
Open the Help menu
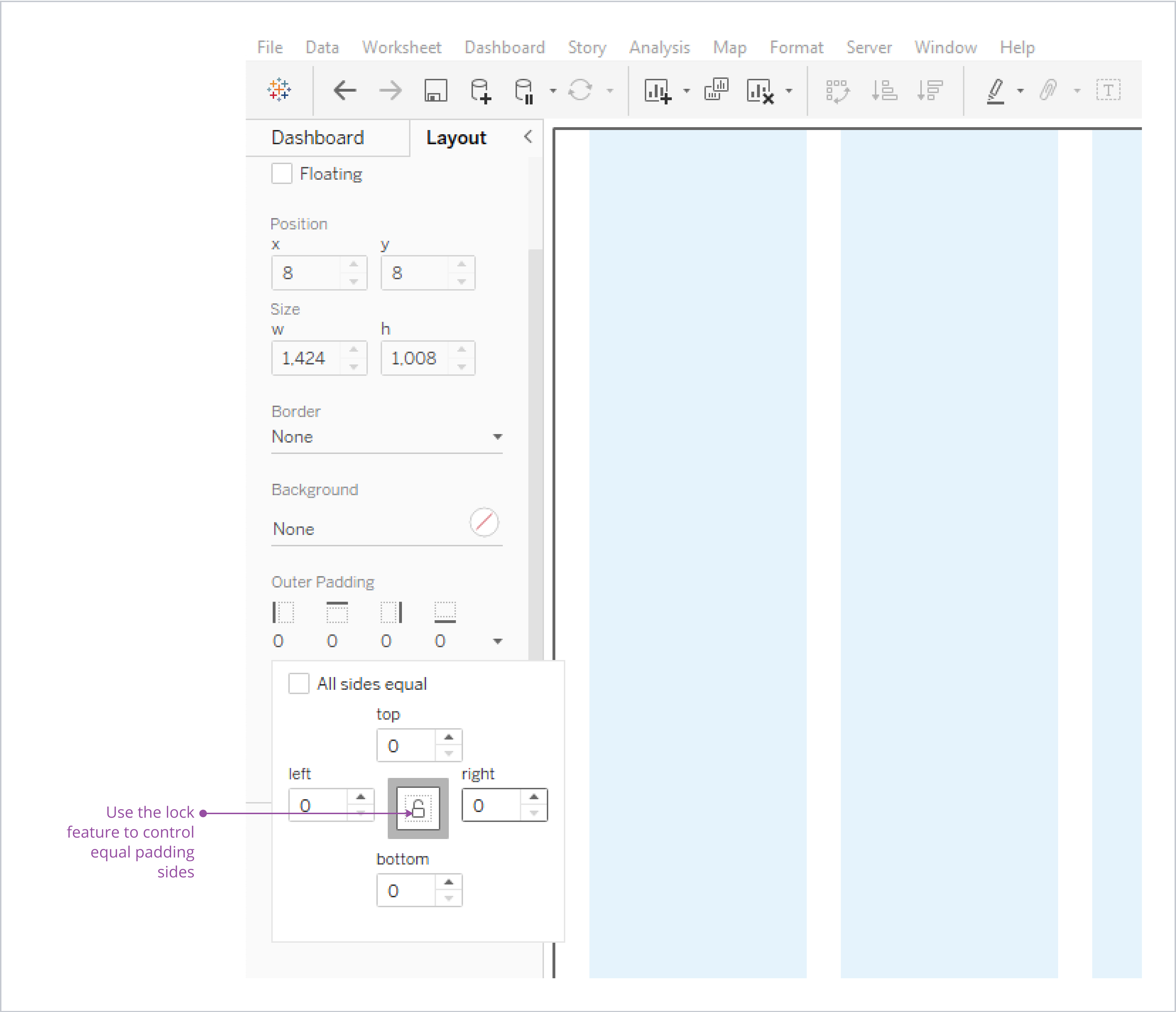1017,47
